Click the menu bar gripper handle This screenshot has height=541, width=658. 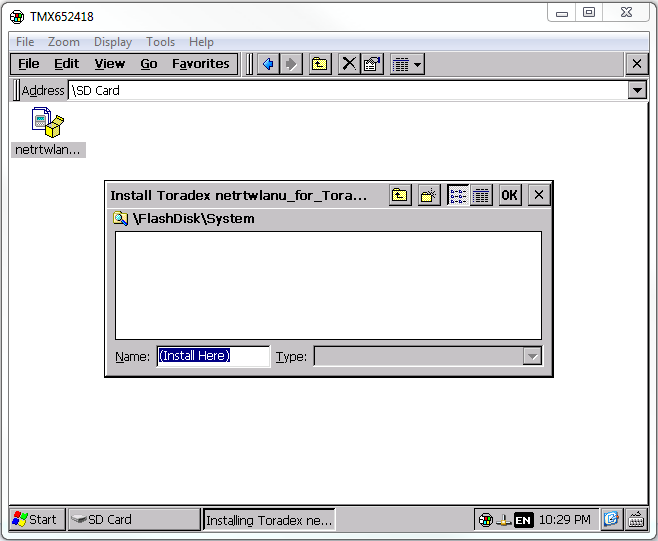pos(249,64)
